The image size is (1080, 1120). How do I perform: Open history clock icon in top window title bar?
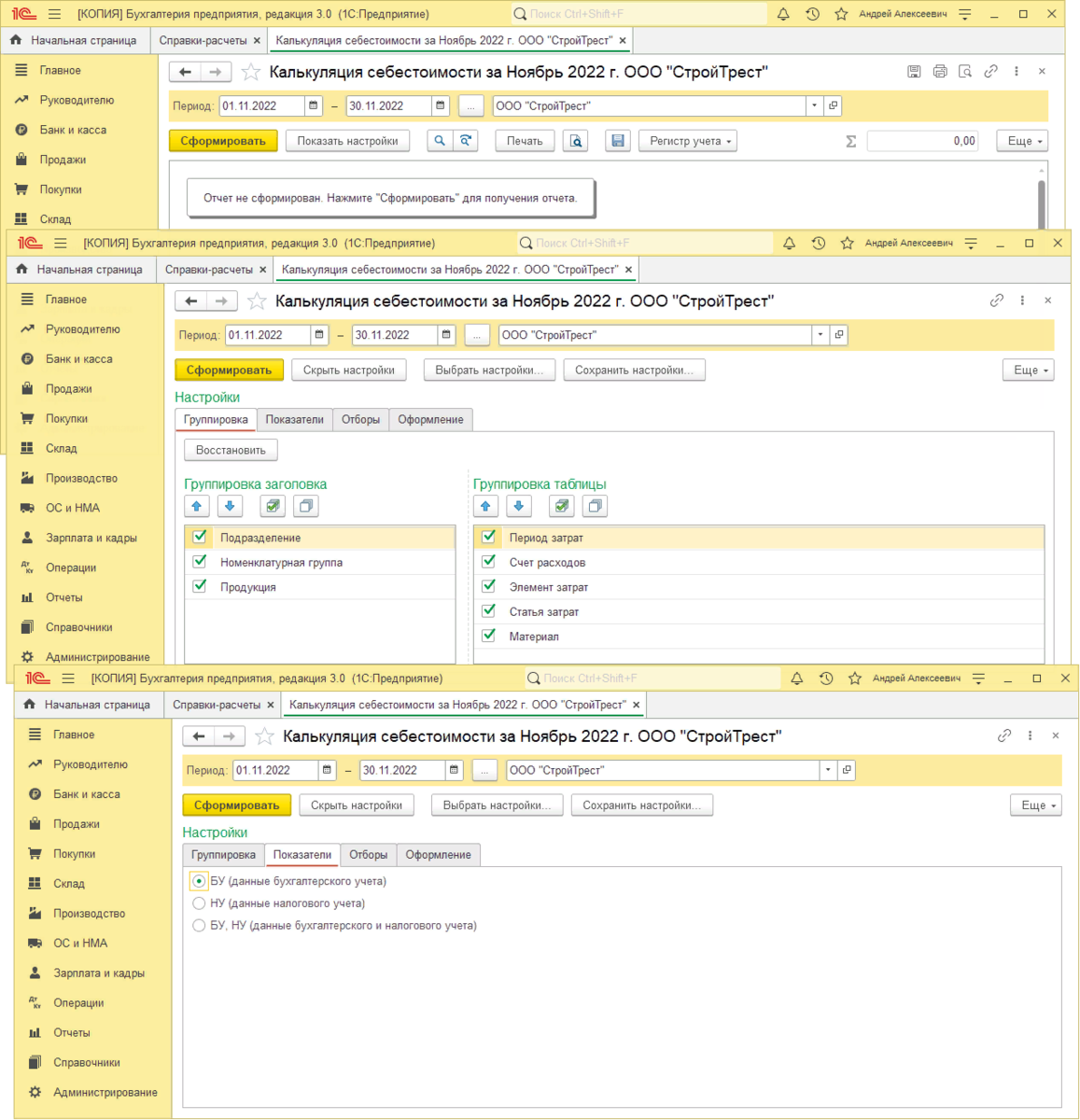(x=812, y=14)
